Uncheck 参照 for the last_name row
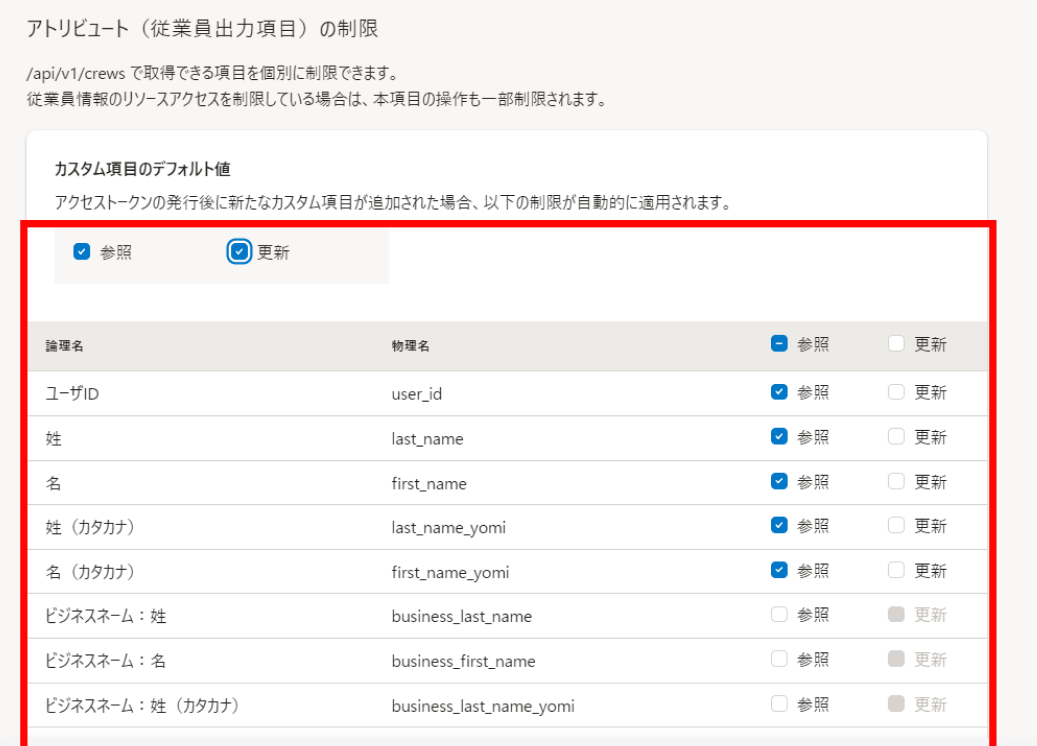This screenshot has width=1037, height=746. (x=779, y=437)
